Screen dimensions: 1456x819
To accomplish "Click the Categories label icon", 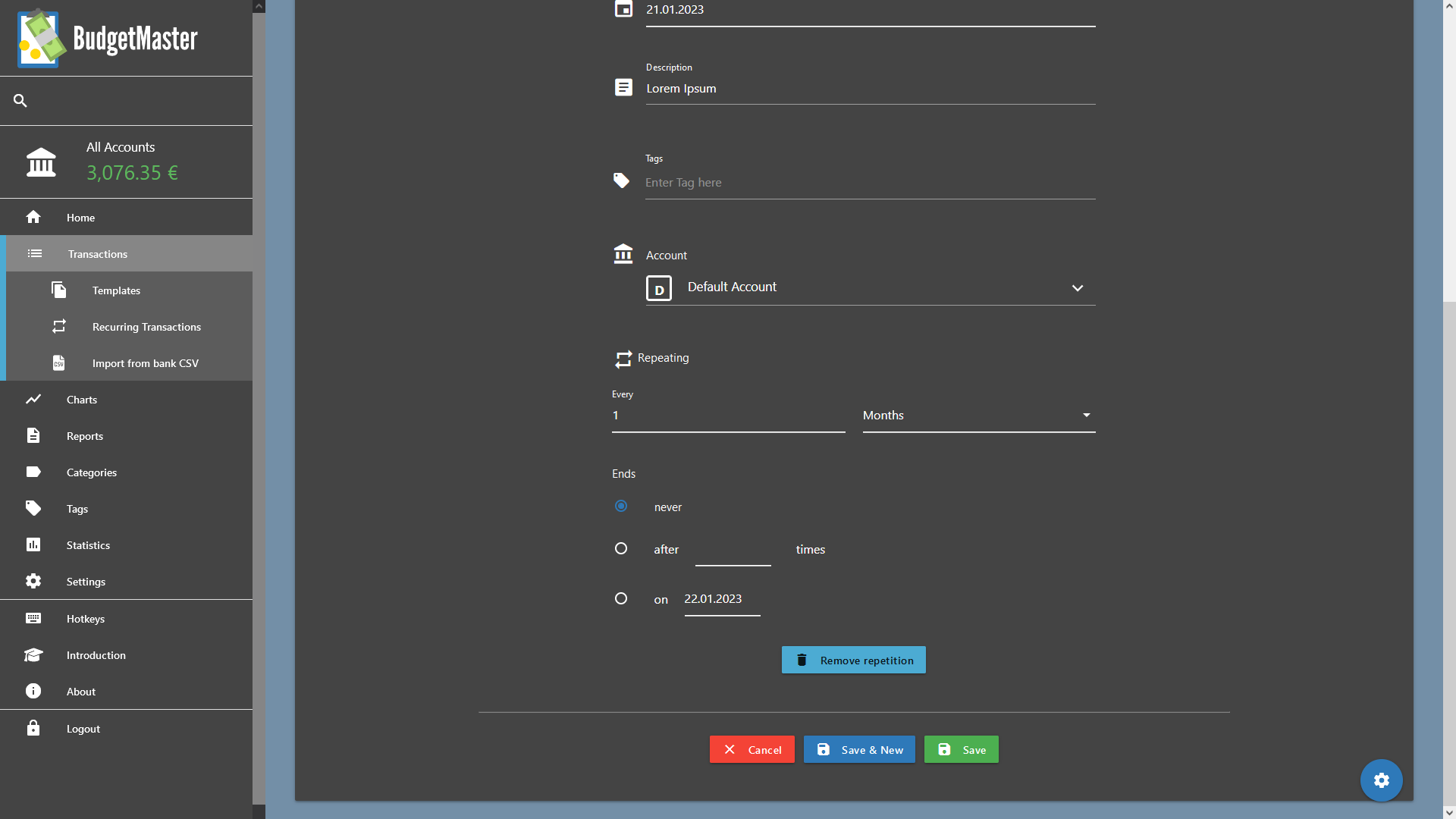I will click(x=33, y=472).
